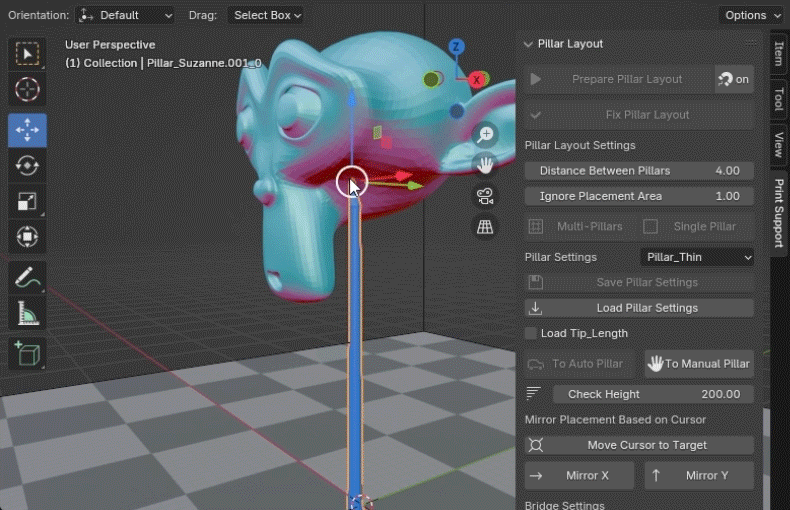Click Distance Between Pillars value field
This screenshot has width=790, height=510.
(x=639, y=171)
